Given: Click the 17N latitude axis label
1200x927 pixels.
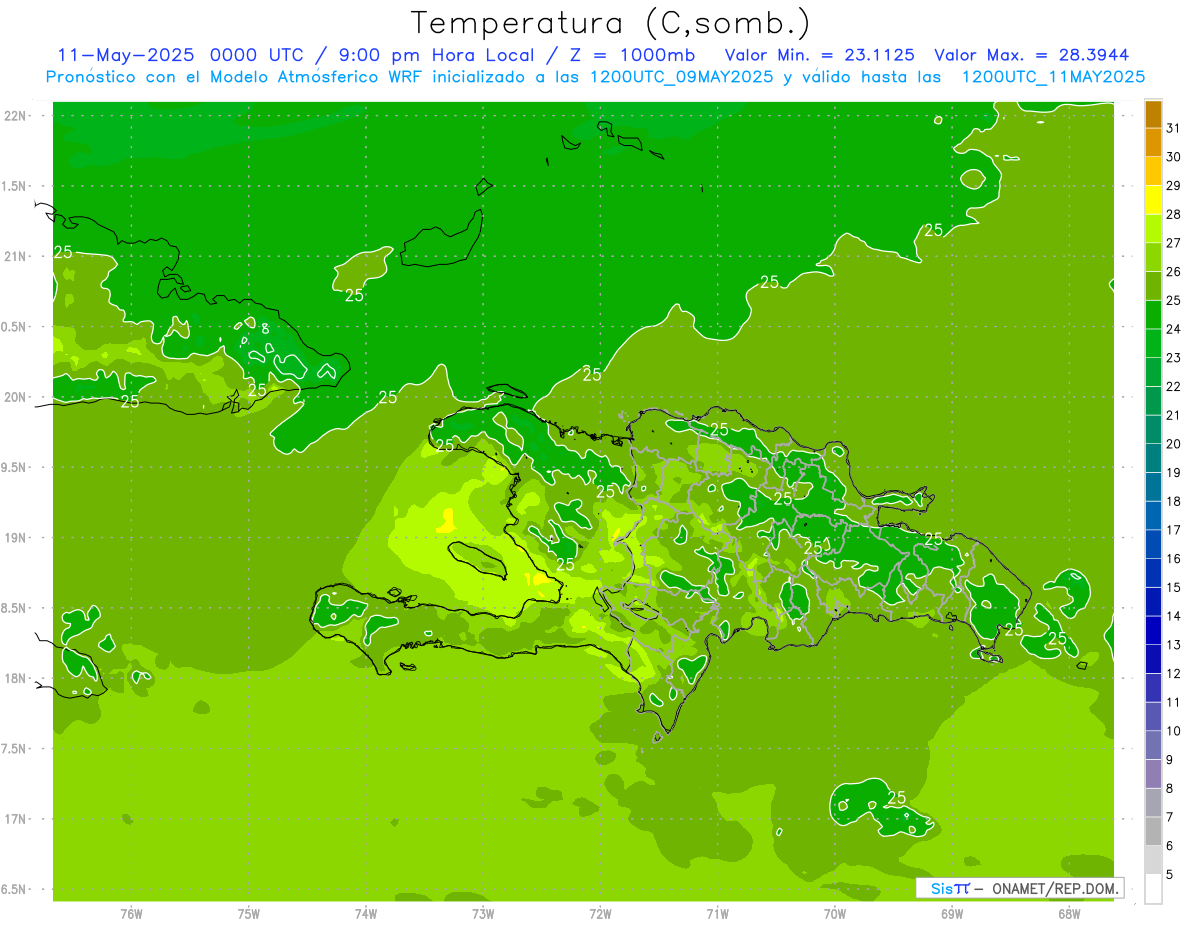Looking at the screenshot, I should tap(16, 819).
